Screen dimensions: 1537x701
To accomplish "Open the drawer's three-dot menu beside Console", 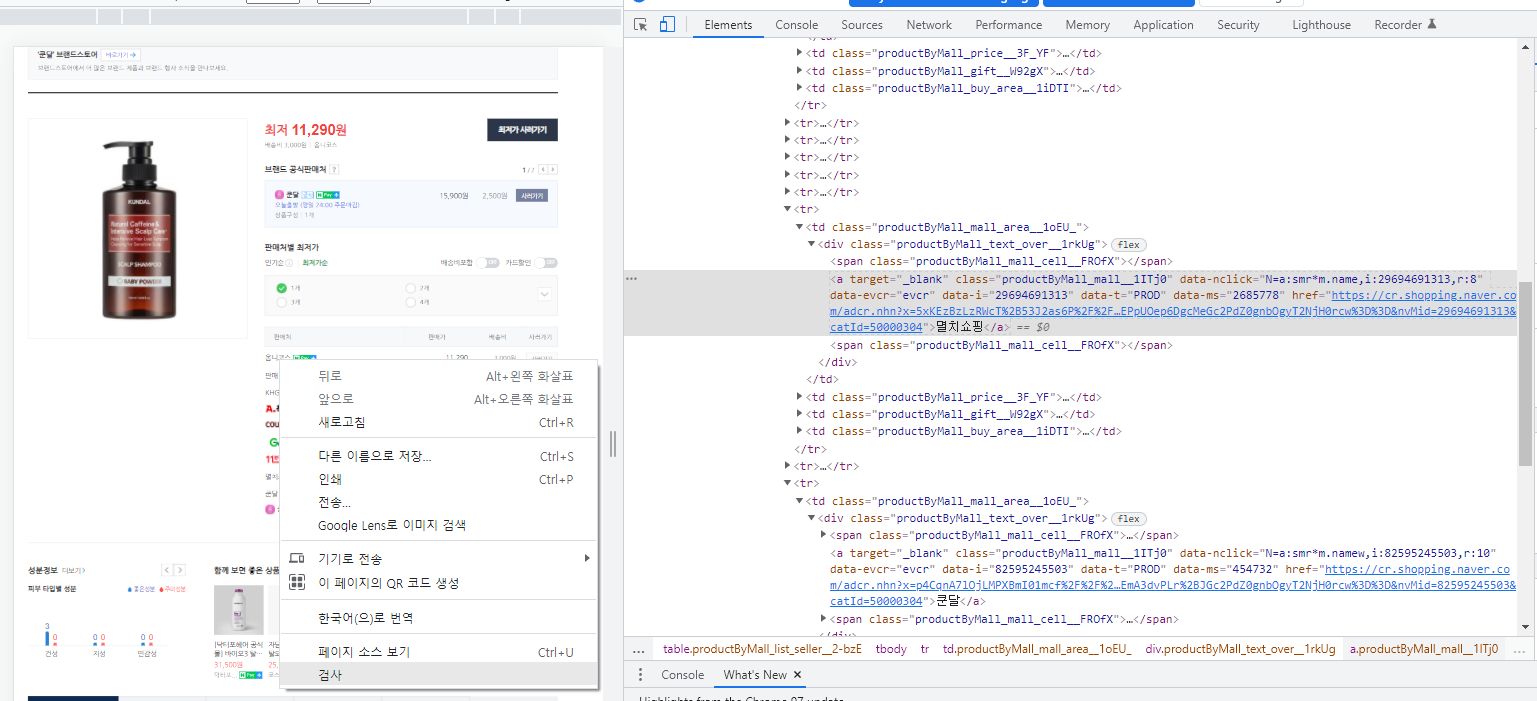I will [x=640, y=675].
